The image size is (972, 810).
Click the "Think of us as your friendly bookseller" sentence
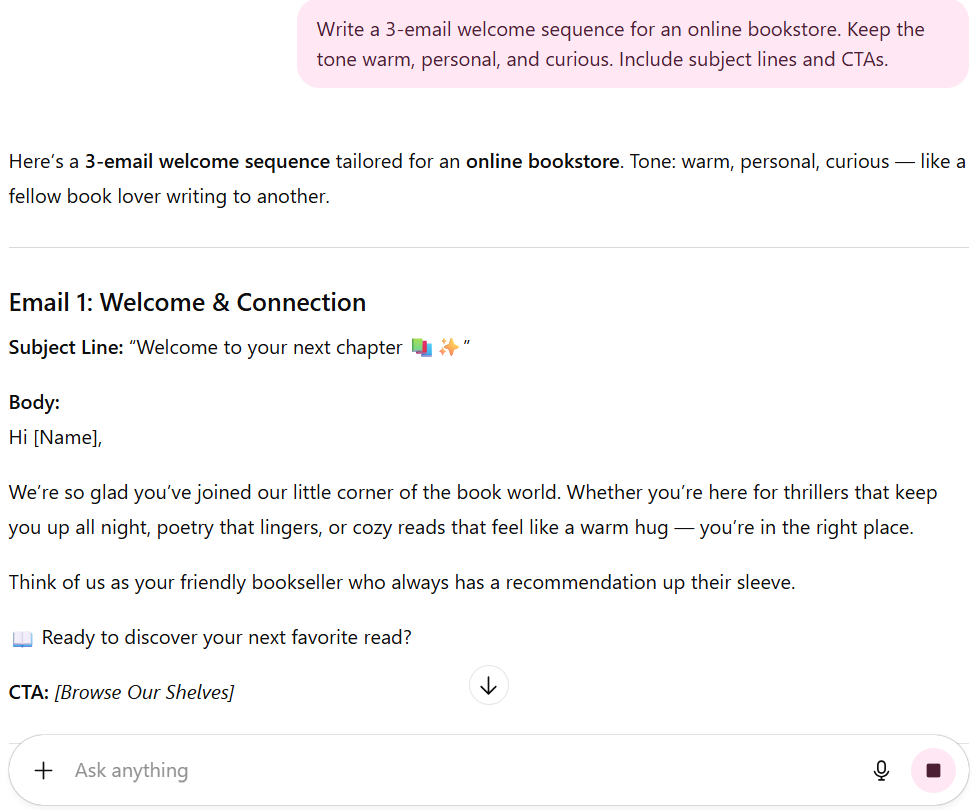[x=402, y=583]
